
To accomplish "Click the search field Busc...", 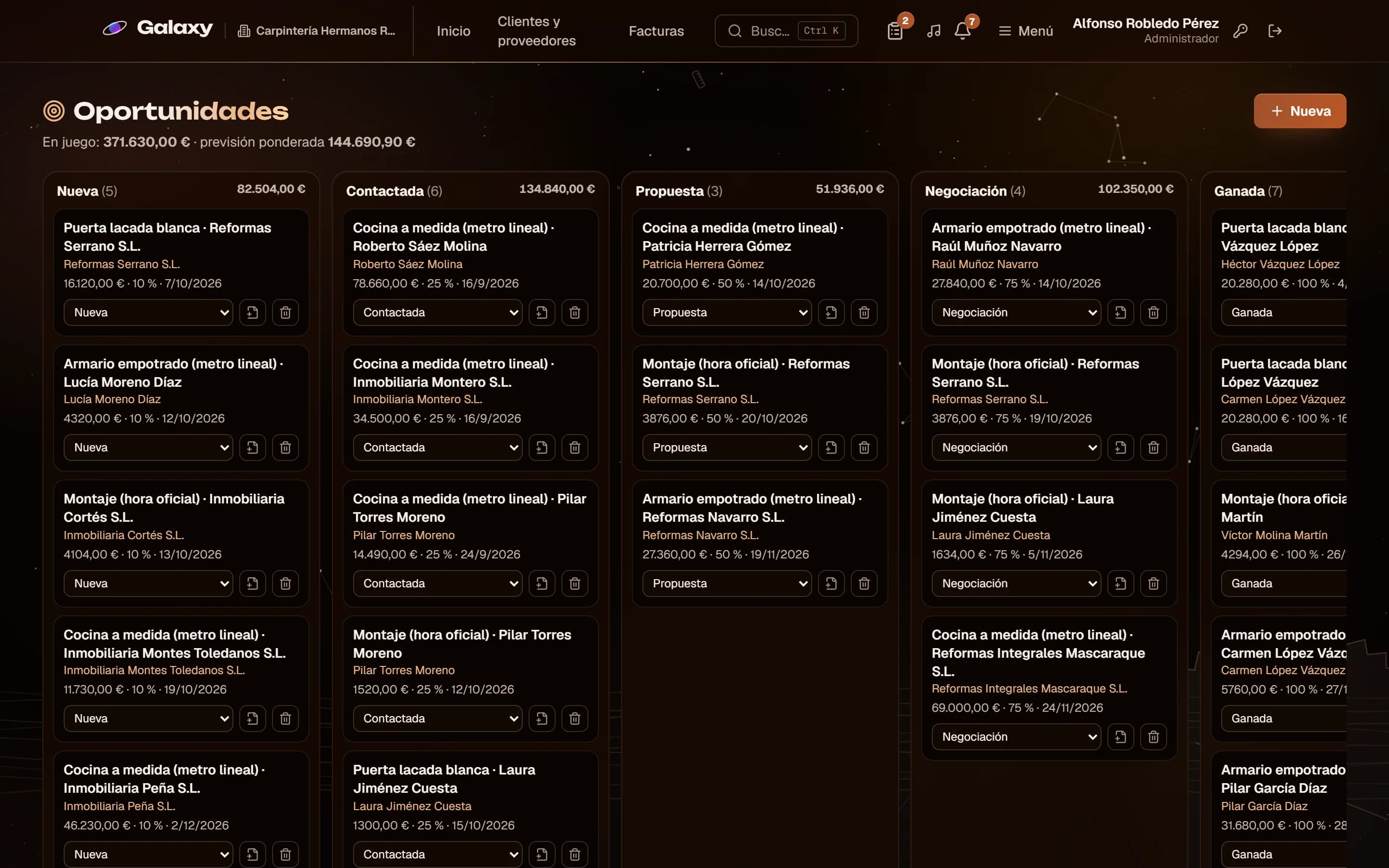I will tap(786, 31).
